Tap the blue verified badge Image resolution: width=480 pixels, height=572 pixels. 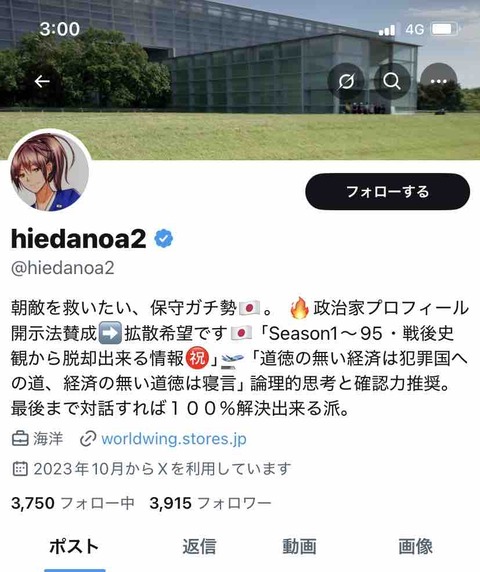[x=163, y=239]
